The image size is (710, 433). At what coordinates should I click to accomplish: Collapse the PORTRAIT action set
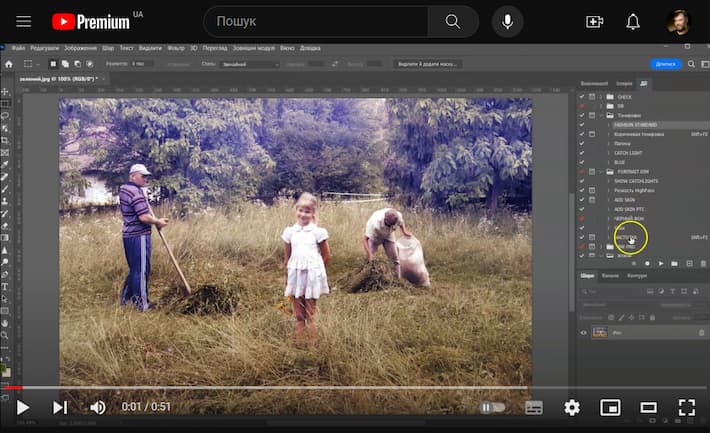601,172
